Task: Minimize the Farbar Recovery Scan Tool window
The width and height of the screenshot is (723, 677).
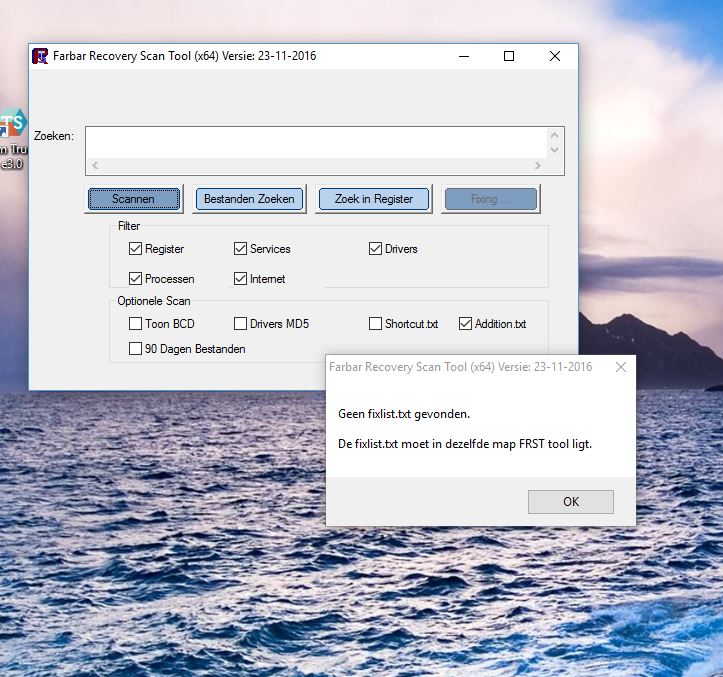Action: tap(464, 56)
